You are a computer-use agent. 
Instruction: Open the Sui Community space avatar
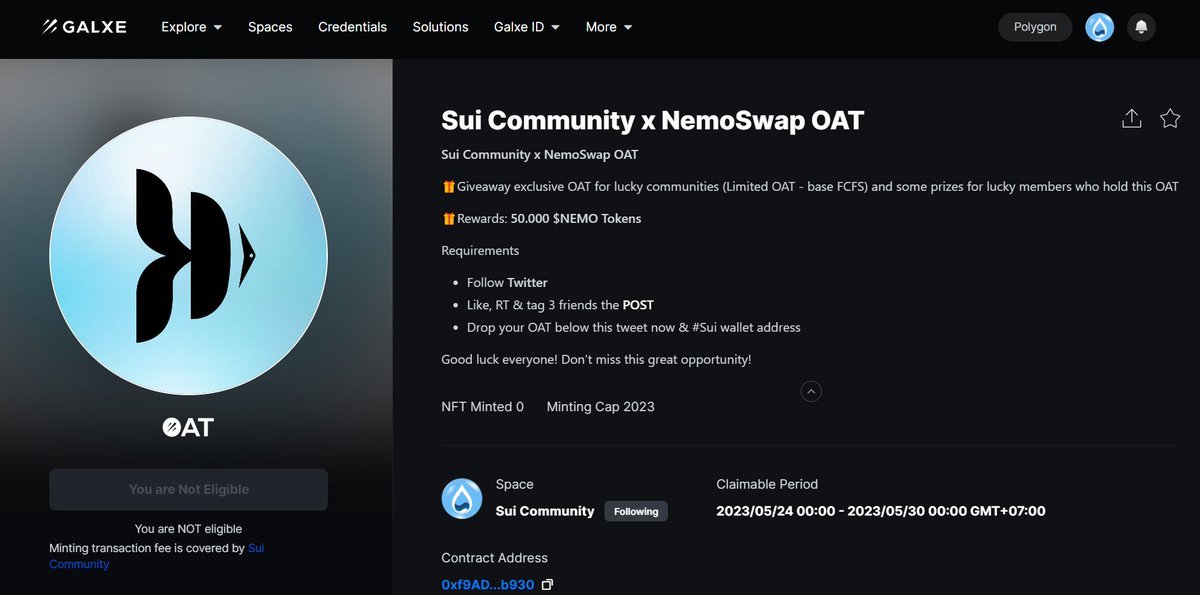pos(462,498)
